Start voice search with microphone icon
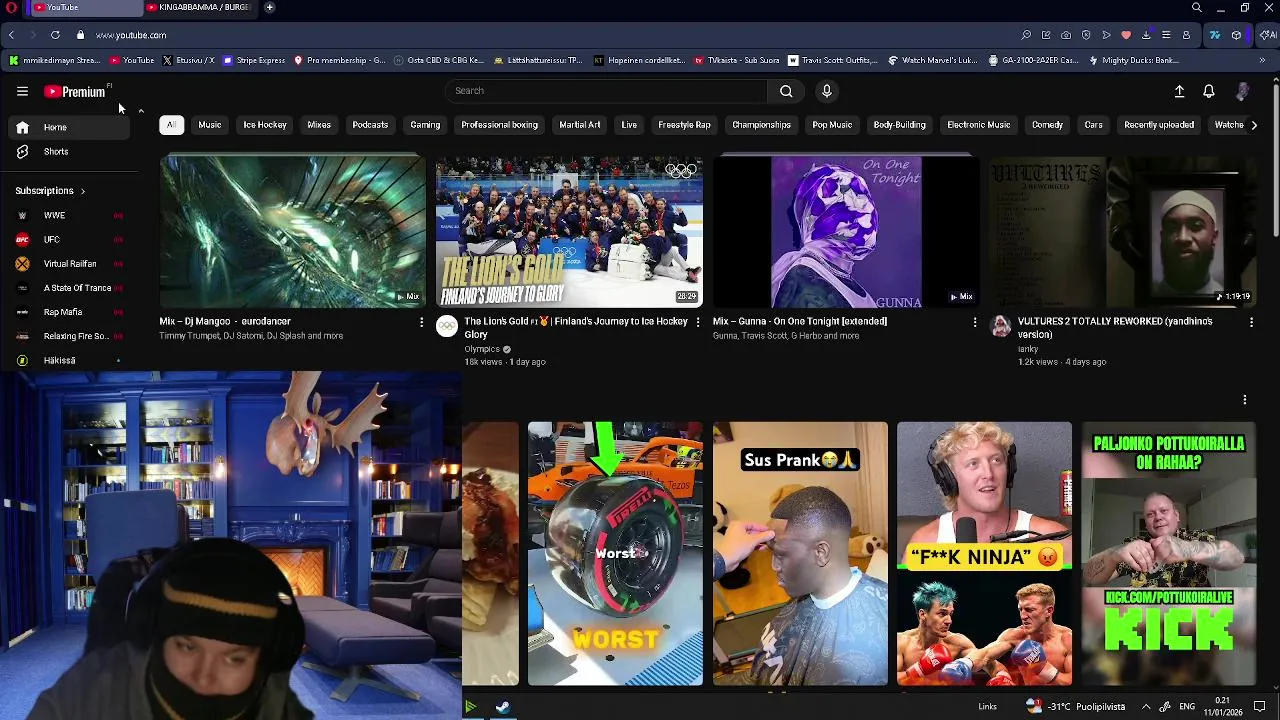The image size is (1280, 720). (826, 91)
